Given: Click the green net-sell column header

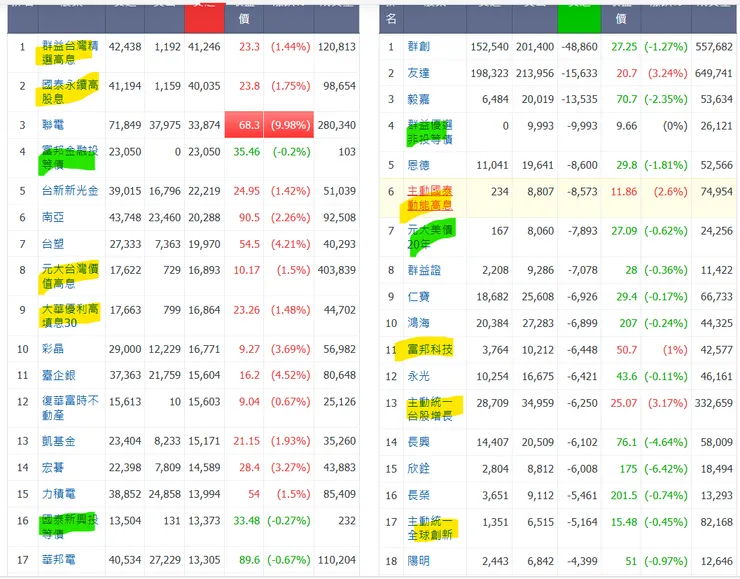Looking at the screenshot, I should tap(579, 18).
